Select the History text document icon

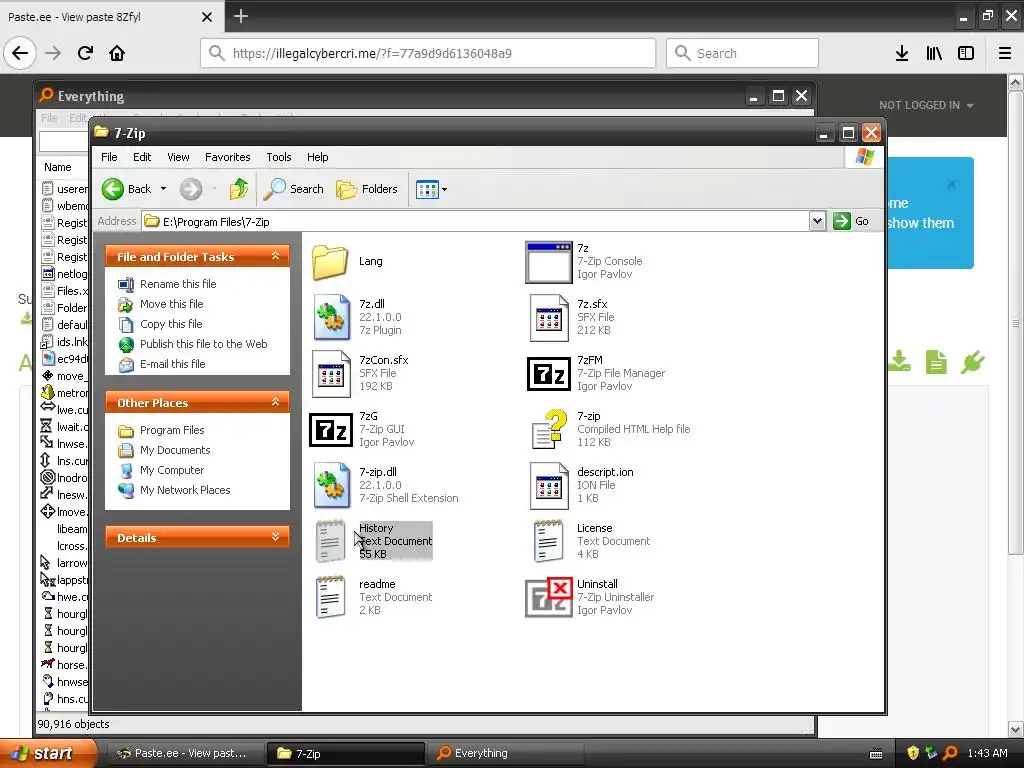coord(330,541)
